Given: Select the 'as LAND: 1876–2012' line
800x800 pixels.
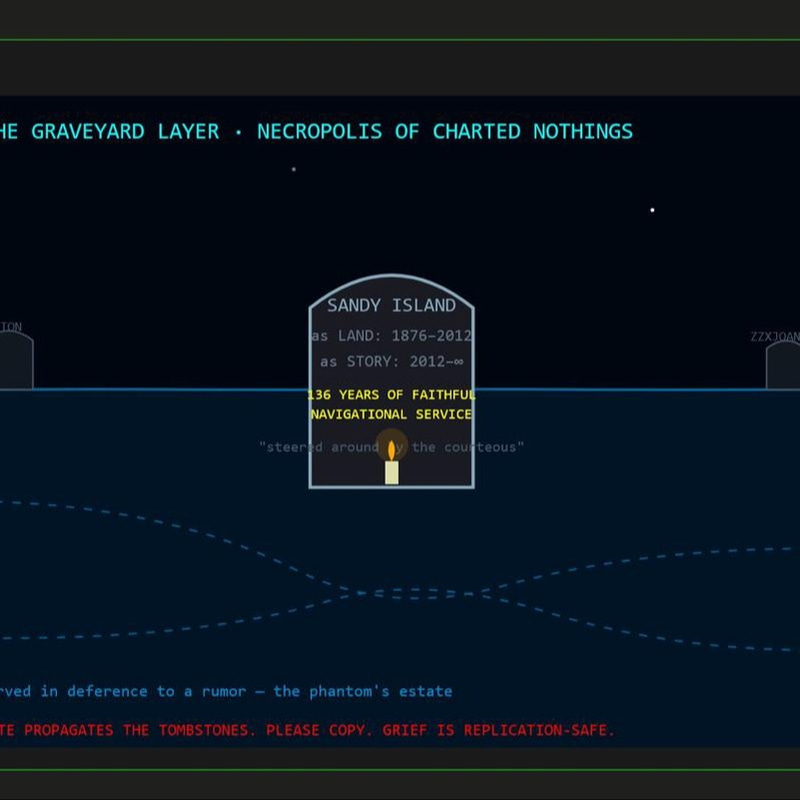Looking at the screenshot, I should [x=391, y=336].
